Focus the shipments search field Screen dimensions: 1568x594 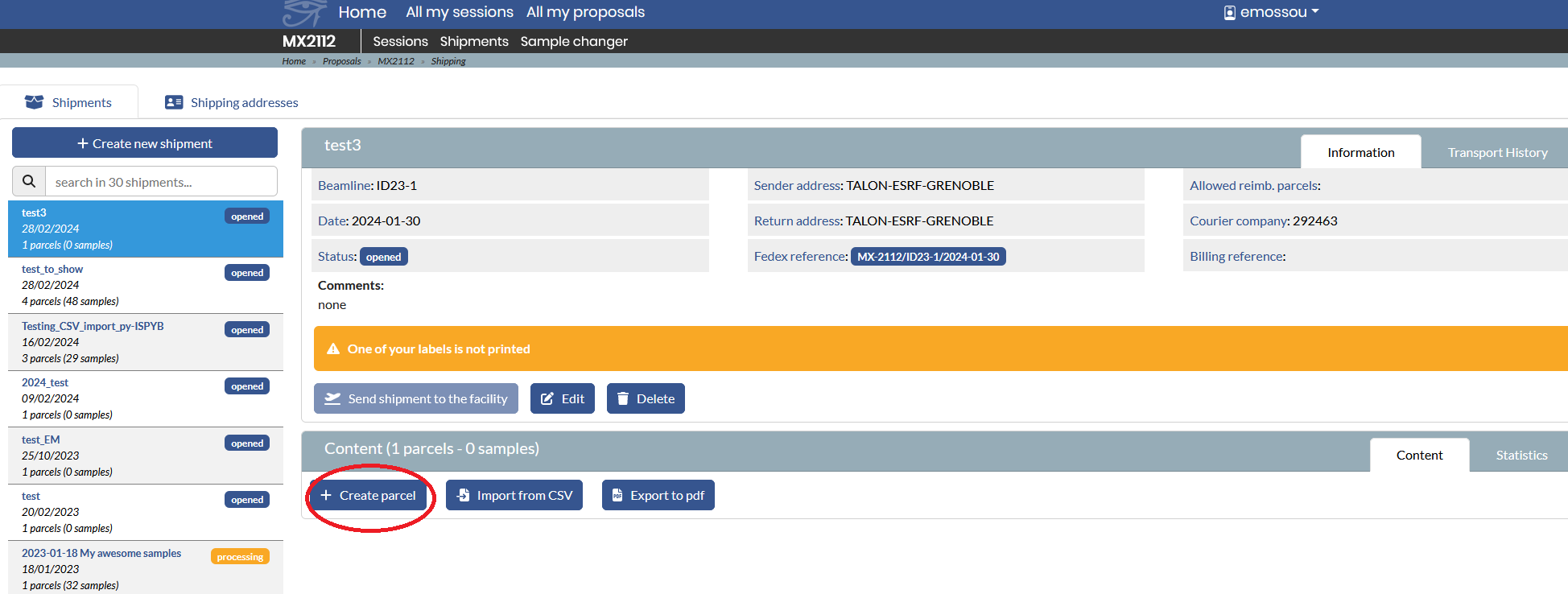pos(161,182)
